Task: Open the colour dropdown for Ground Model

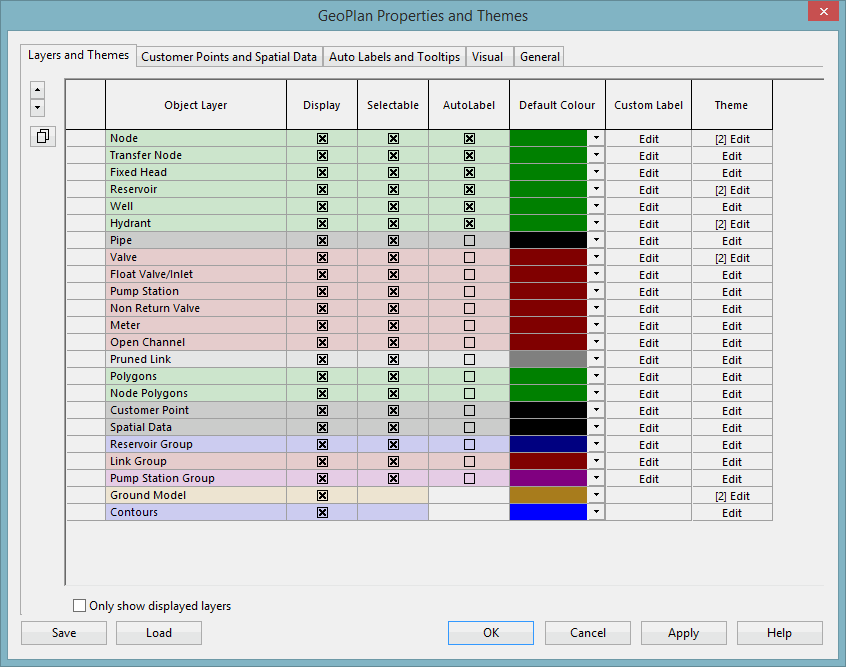Action: 594,495
